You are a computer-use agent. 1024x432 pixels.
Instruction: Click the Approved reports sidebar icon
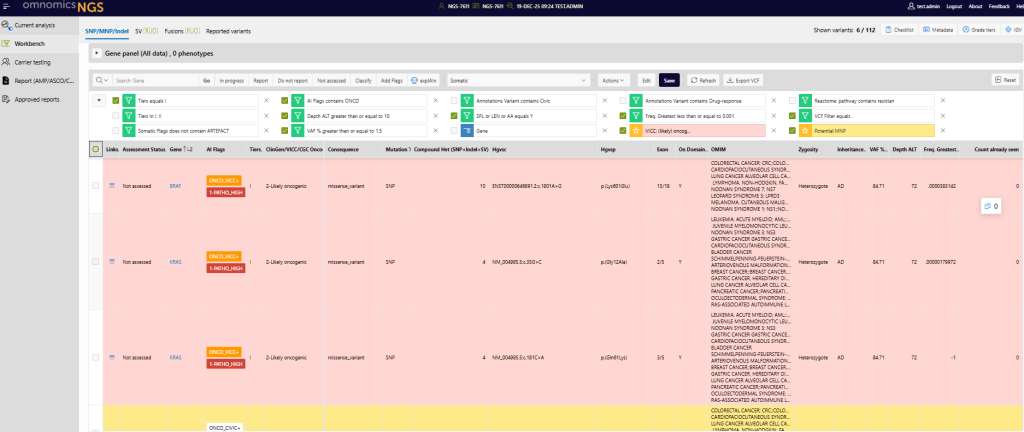coord(7,99)
